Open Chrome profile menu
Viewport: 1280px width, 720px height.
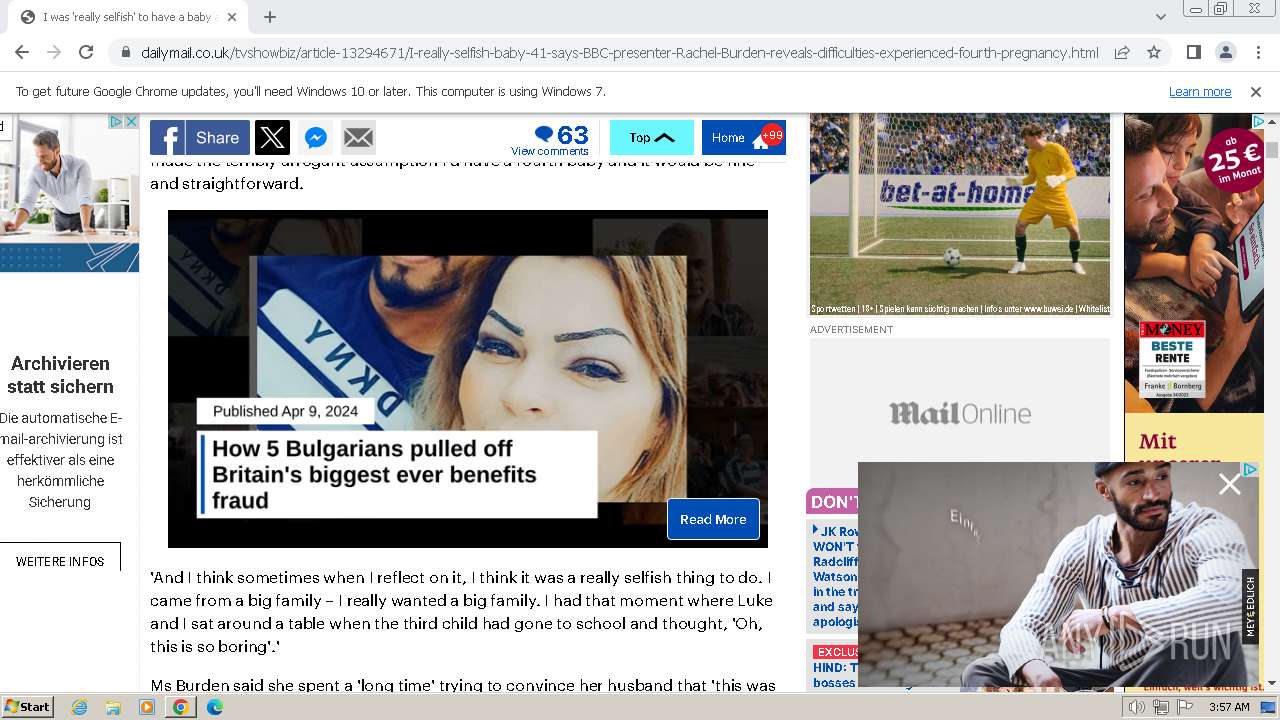point(1225,52)
